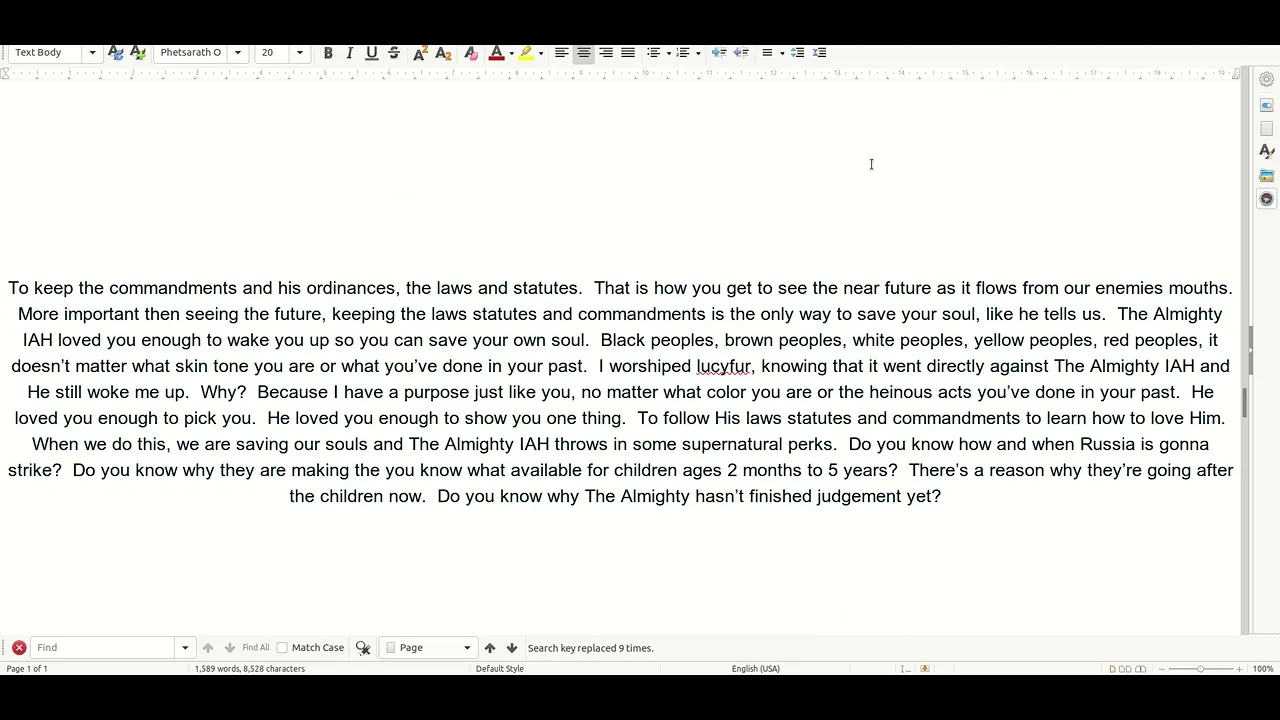Click document modified save indicator
Viewport: 1280px width, 720px height.
click(925, 669)
